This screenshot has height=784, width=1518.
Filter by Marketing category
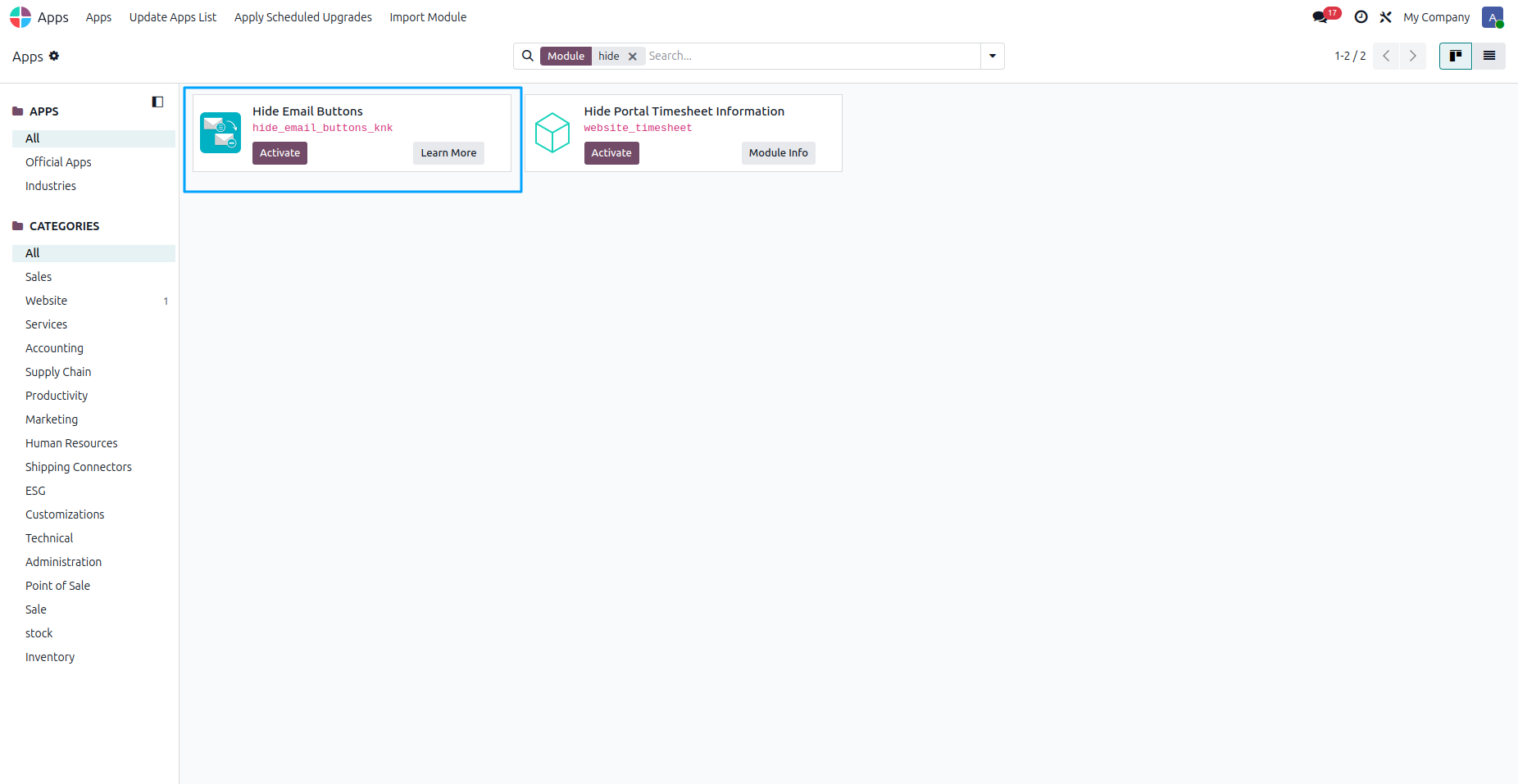93,419
